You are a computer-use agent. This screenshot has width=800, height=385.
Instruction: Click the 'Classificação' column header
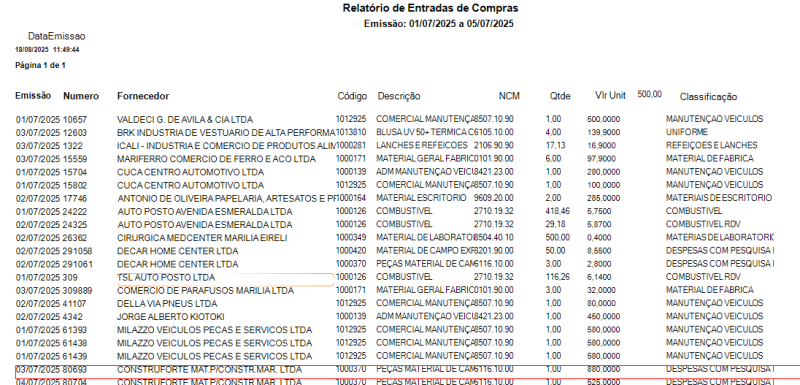[x=708, y=97]
